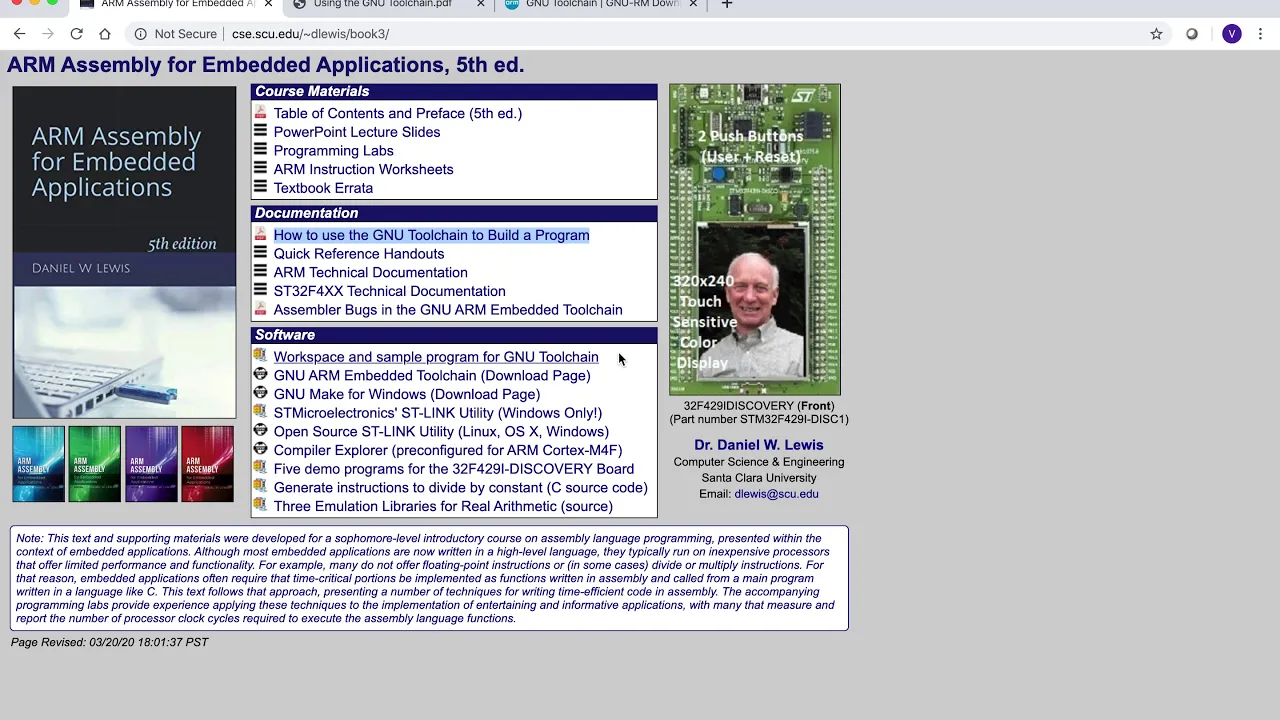Screen dimensions: 1280x720
Task: Click the list icon beside Quick Reference Handouts
Action: click(x=260, y=253)
